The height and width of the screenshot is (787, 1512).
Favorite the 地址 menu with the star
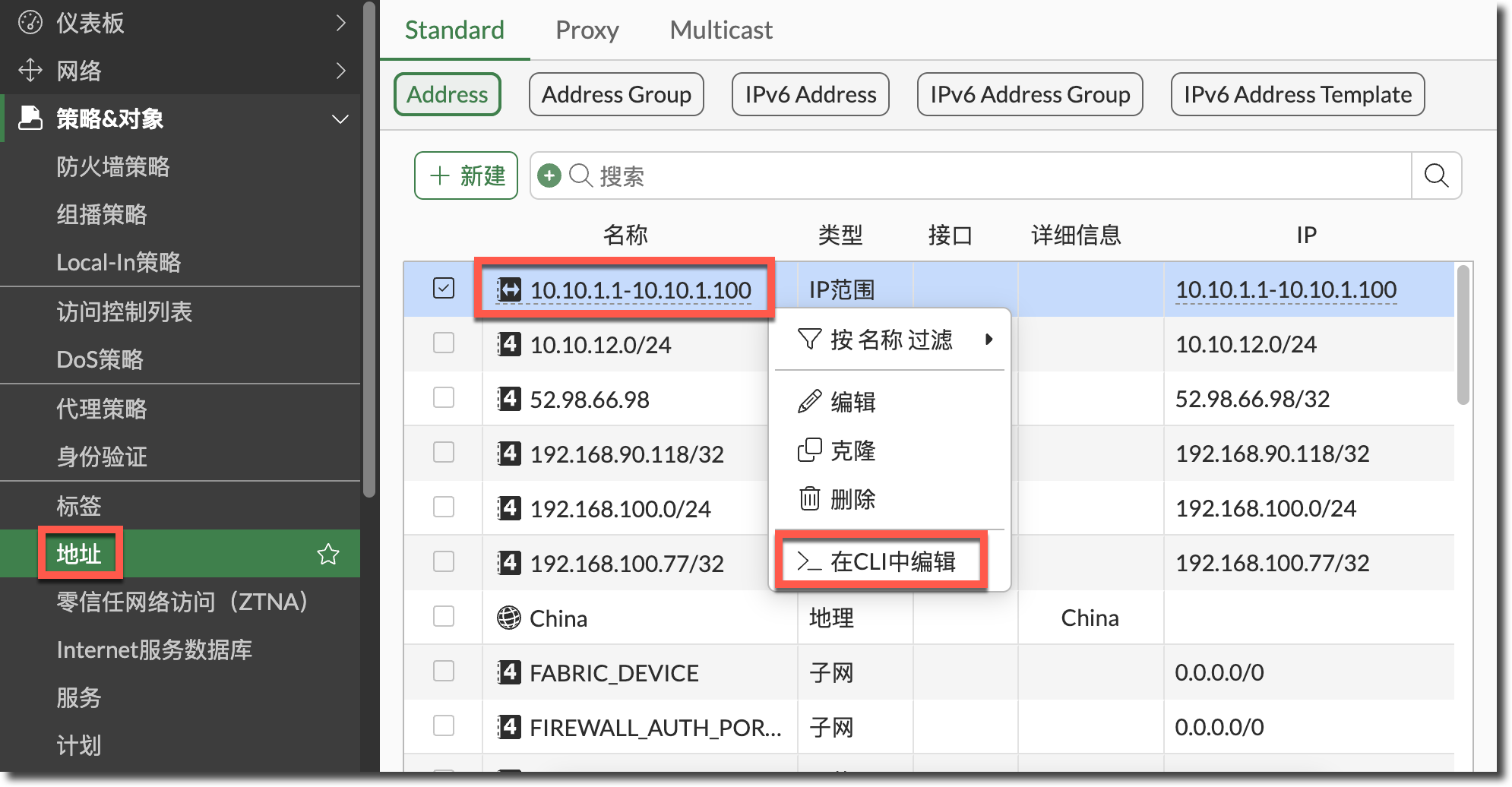(x=328, y=554)
